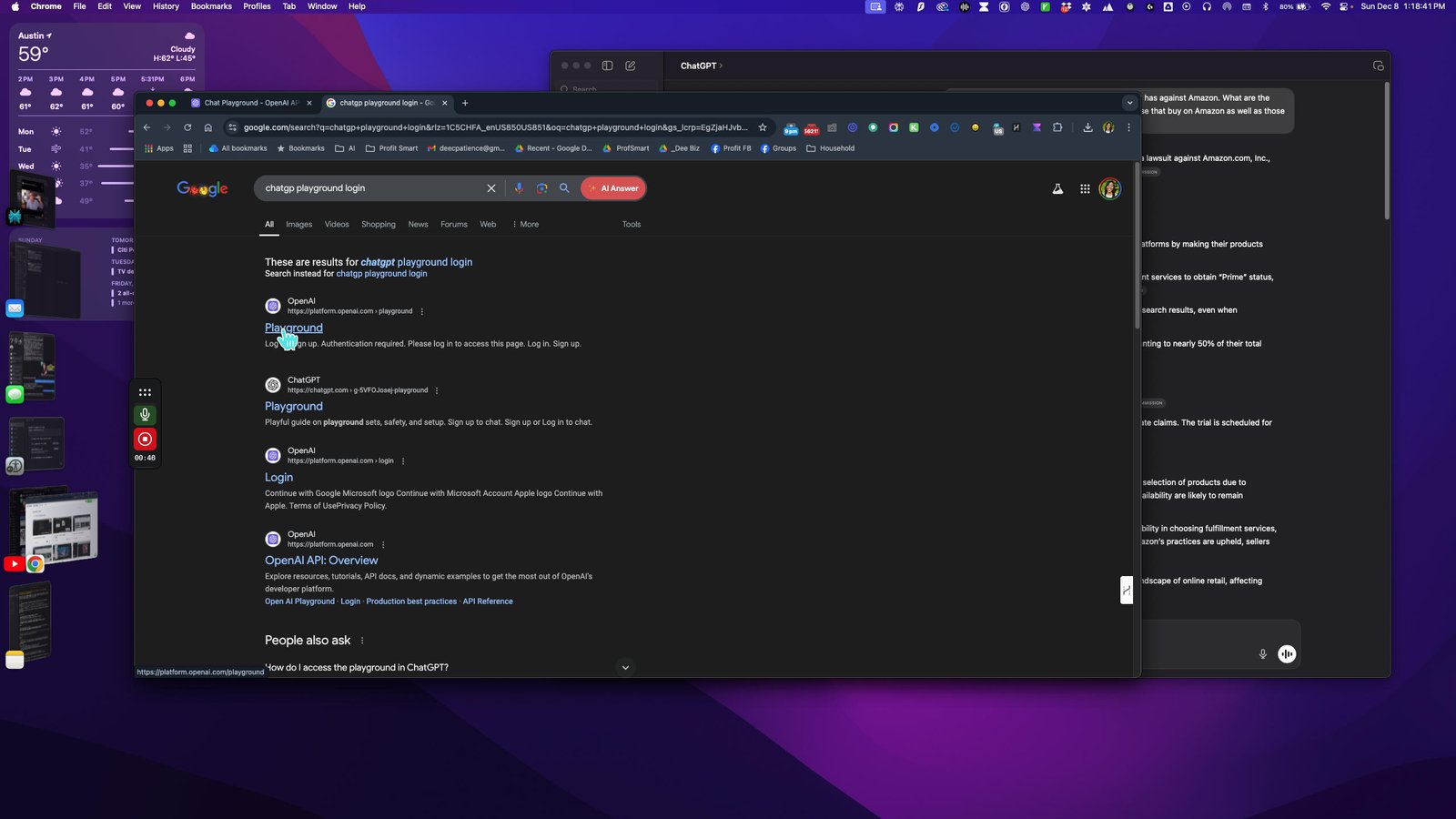Clear the Google search box text
Image resolution: width=1456 pixels, height=819 pixels.
(x=491, y=188)
